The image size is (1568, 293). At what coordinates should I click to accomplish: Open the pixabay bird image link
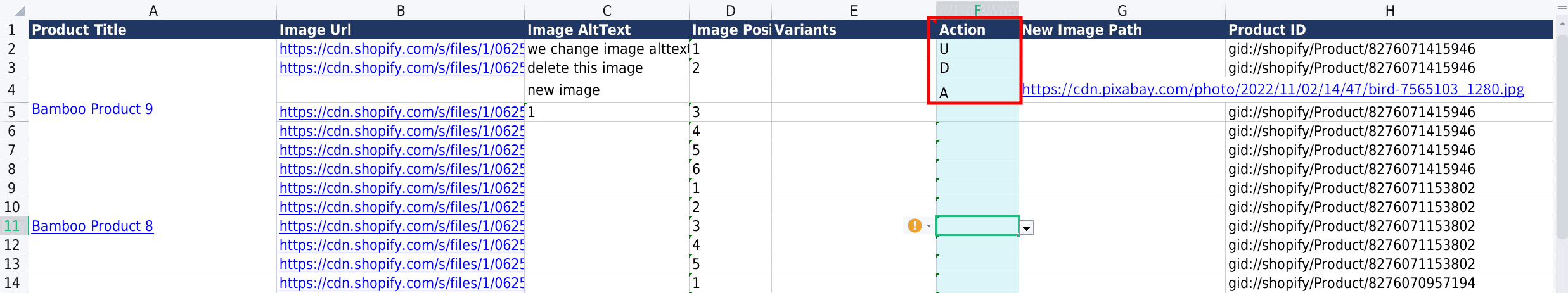(1273, 89)
